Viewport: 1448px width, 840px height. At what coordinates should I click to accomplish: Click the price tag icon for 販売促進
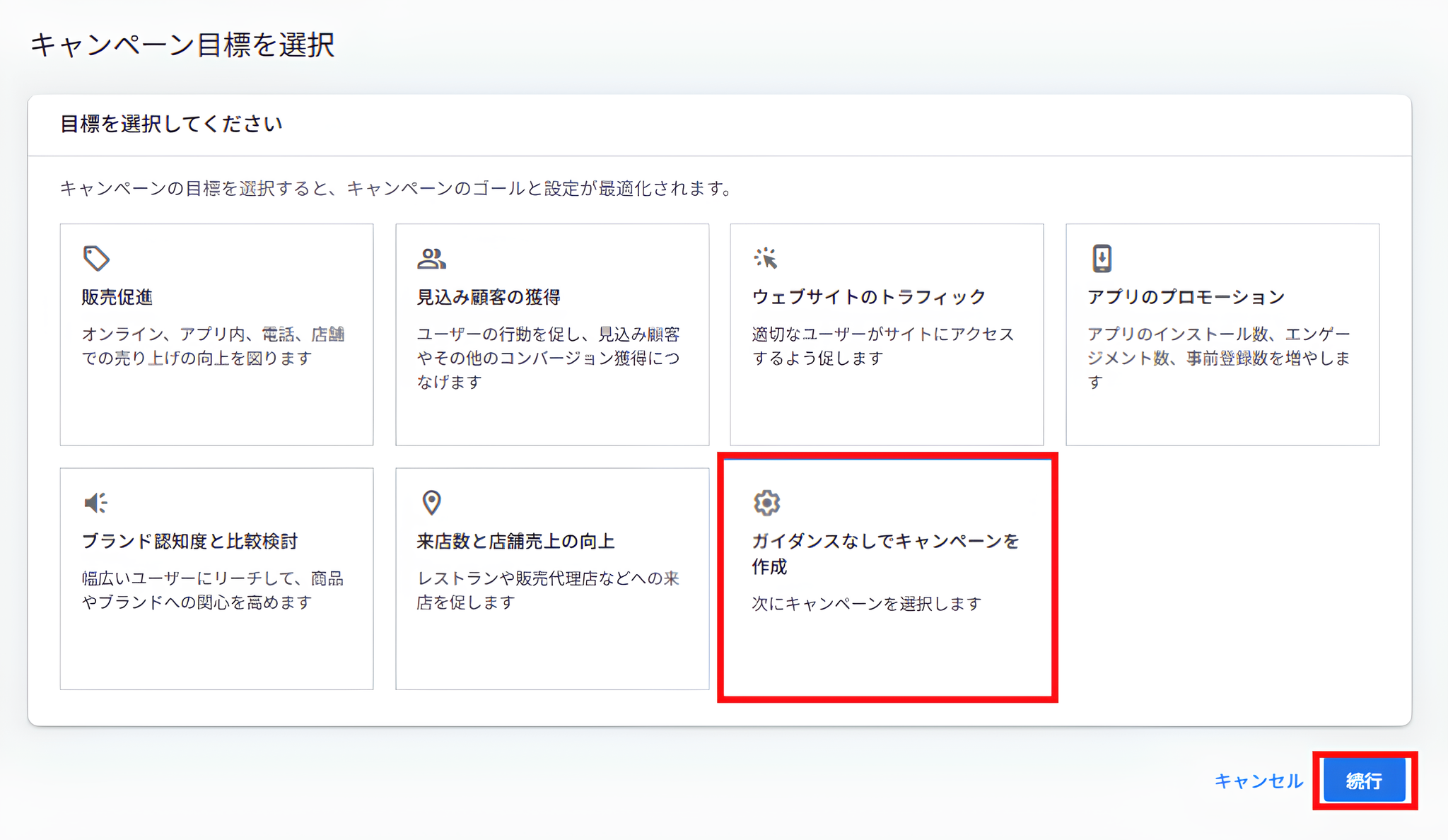click(x=96, y=258)
